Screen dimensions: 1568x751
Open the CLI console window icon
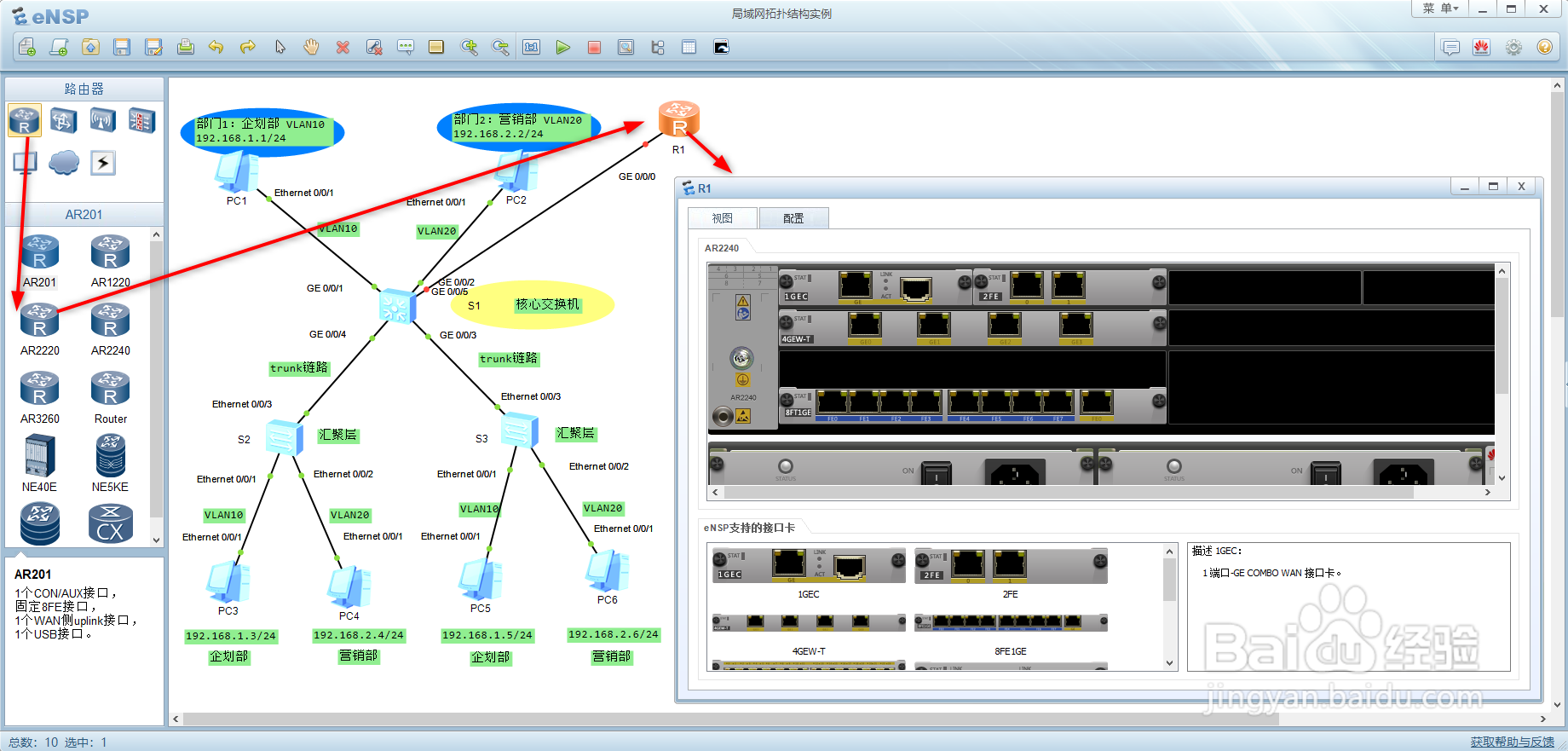point(721,47)
